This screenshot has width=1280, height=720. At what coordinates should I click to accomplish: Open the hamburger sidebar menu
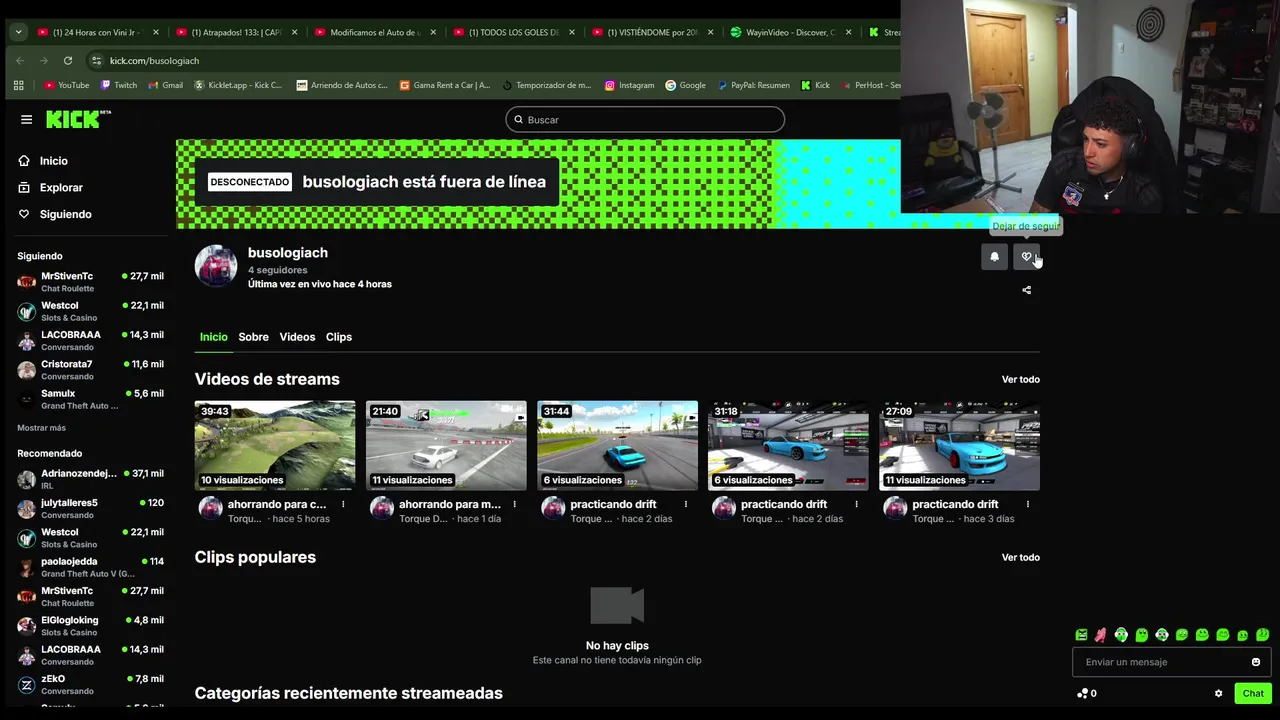click(x=26, y=120)
